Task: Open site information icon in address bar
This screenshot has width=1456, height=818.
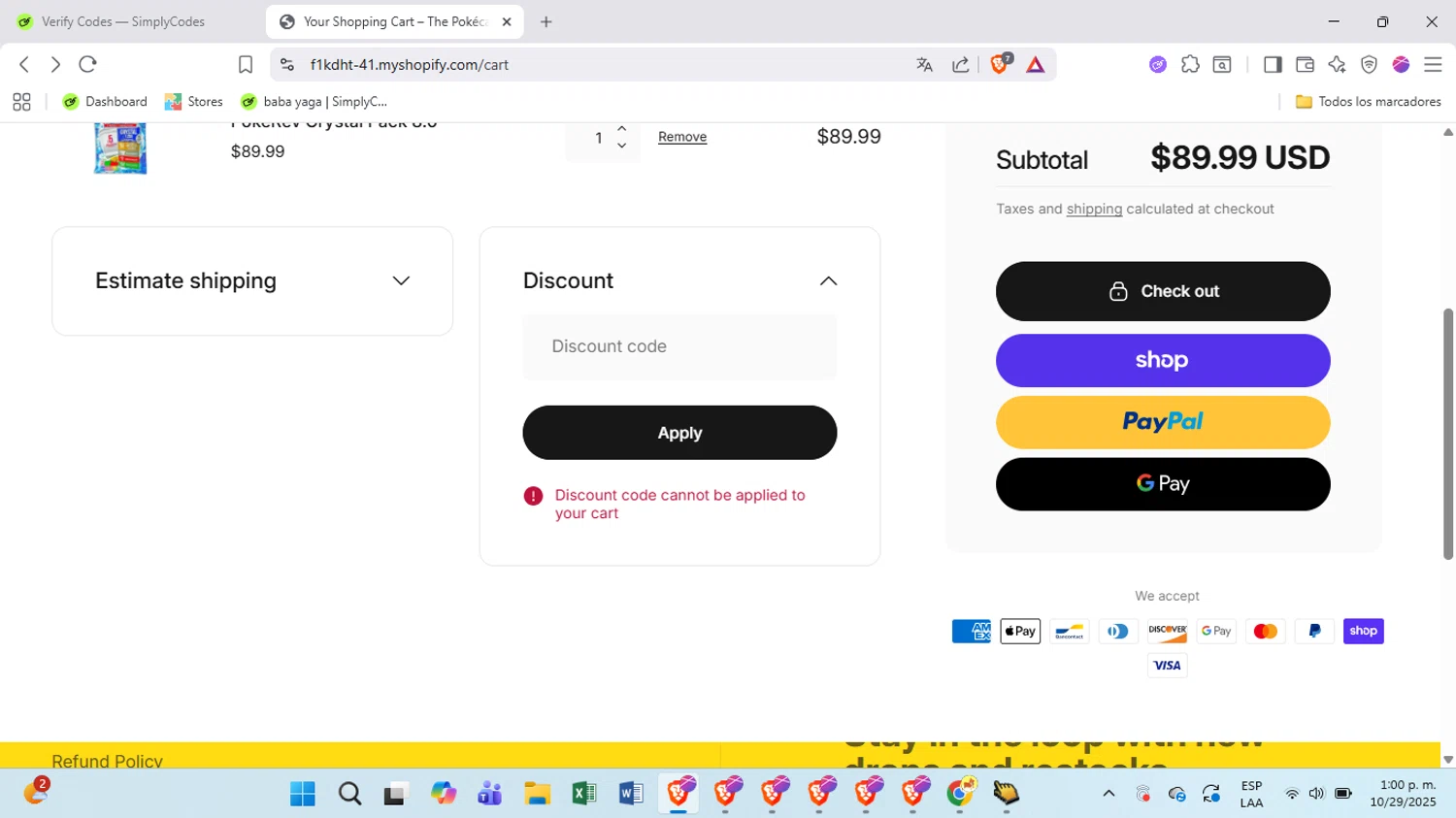Action: click(287, 65)
